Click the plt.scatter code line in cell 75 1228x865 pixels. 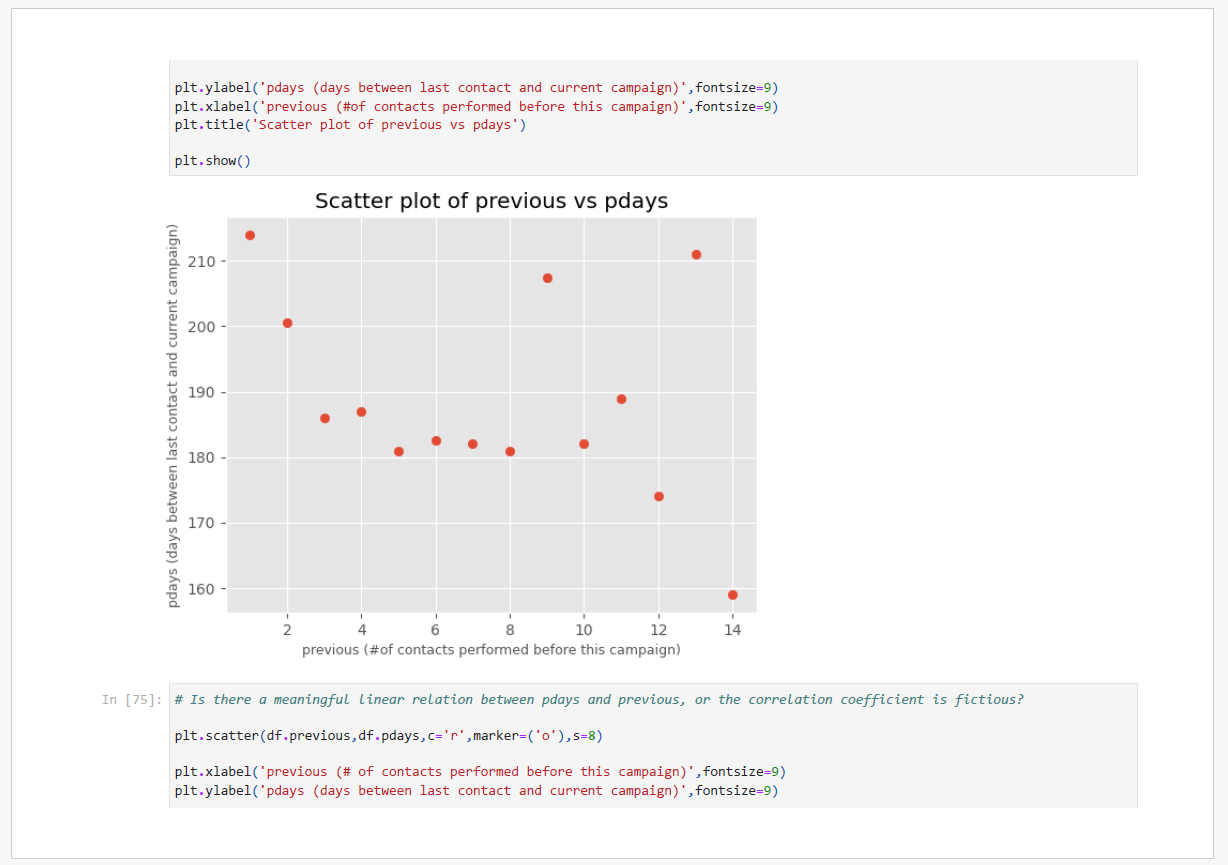[389, 736]
